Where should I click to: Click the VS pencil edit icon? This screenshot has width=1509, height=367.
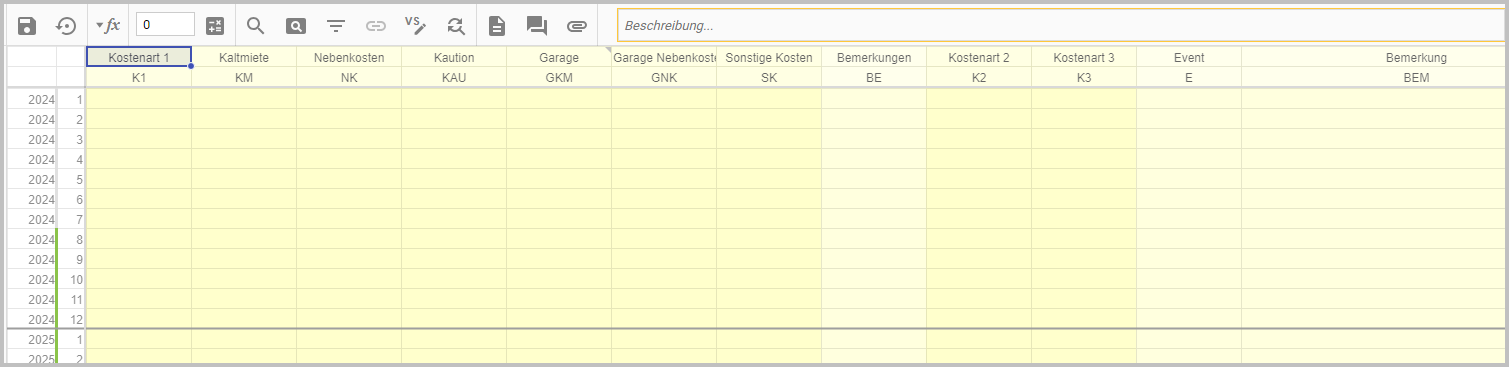click(x=416, y=25)
